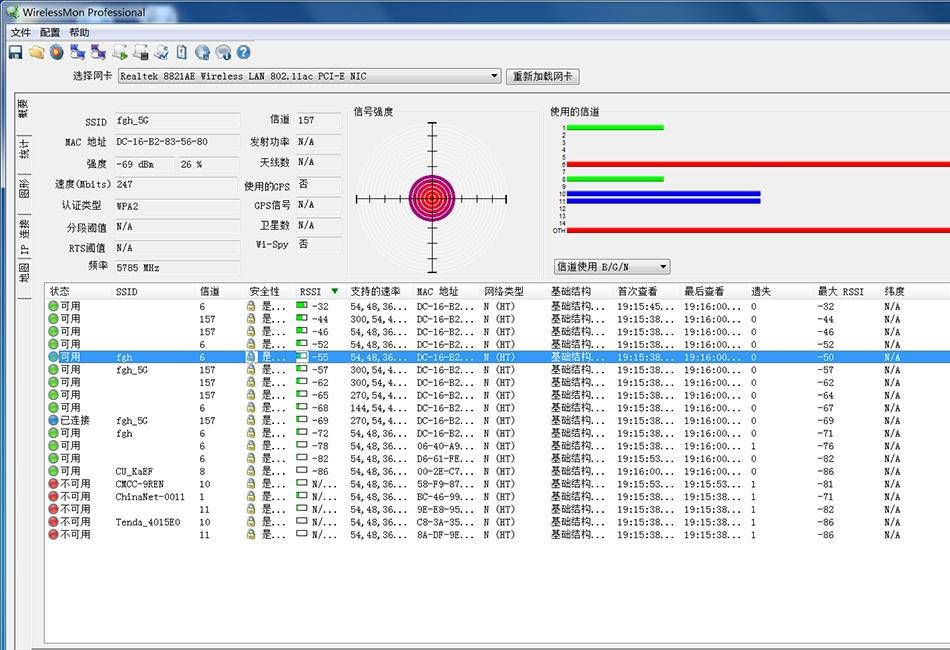Open the 文件 menu

[20, 33]
